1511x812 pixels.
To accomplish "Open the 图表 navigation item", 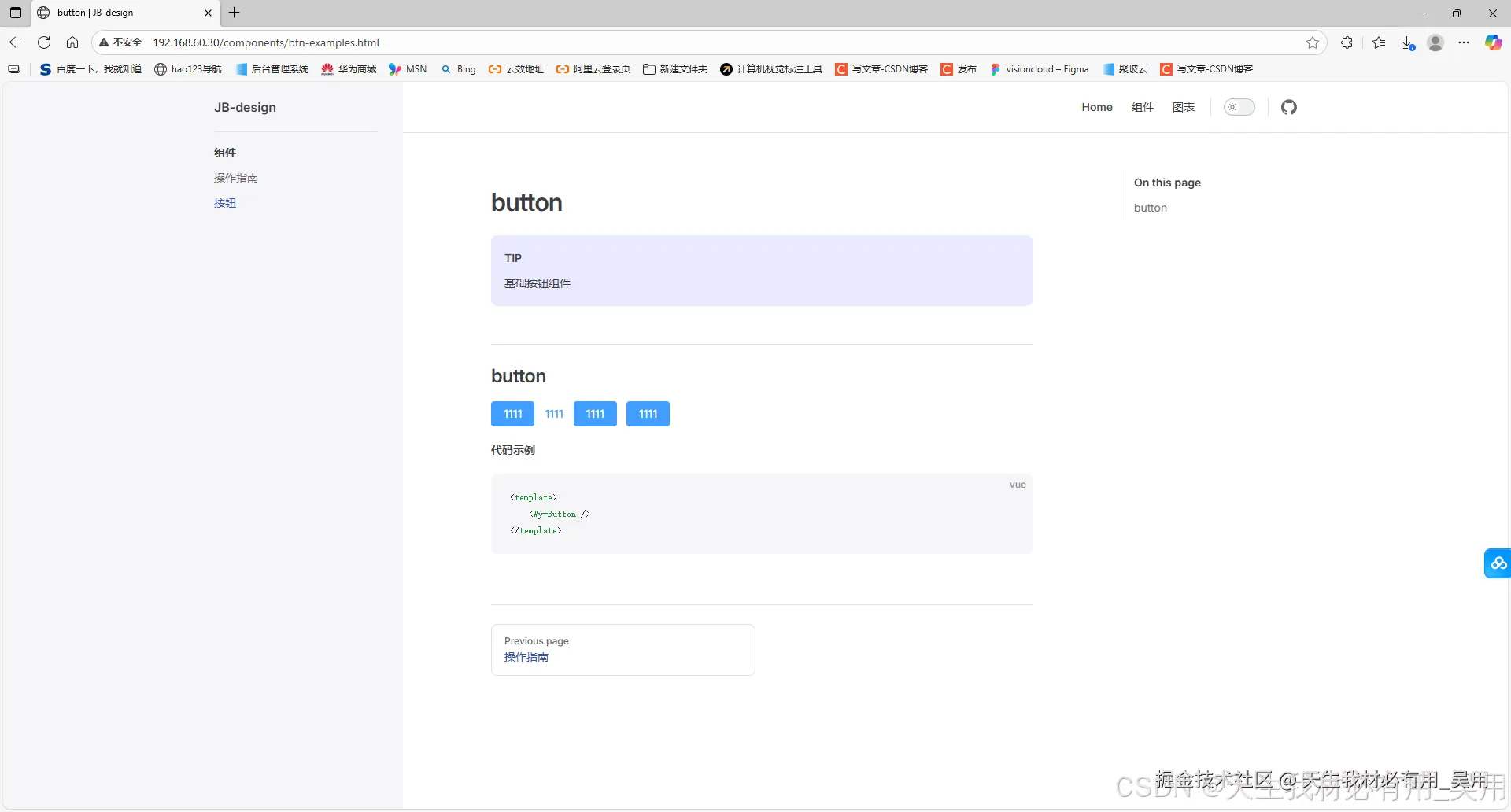I will pos(1184,107).
